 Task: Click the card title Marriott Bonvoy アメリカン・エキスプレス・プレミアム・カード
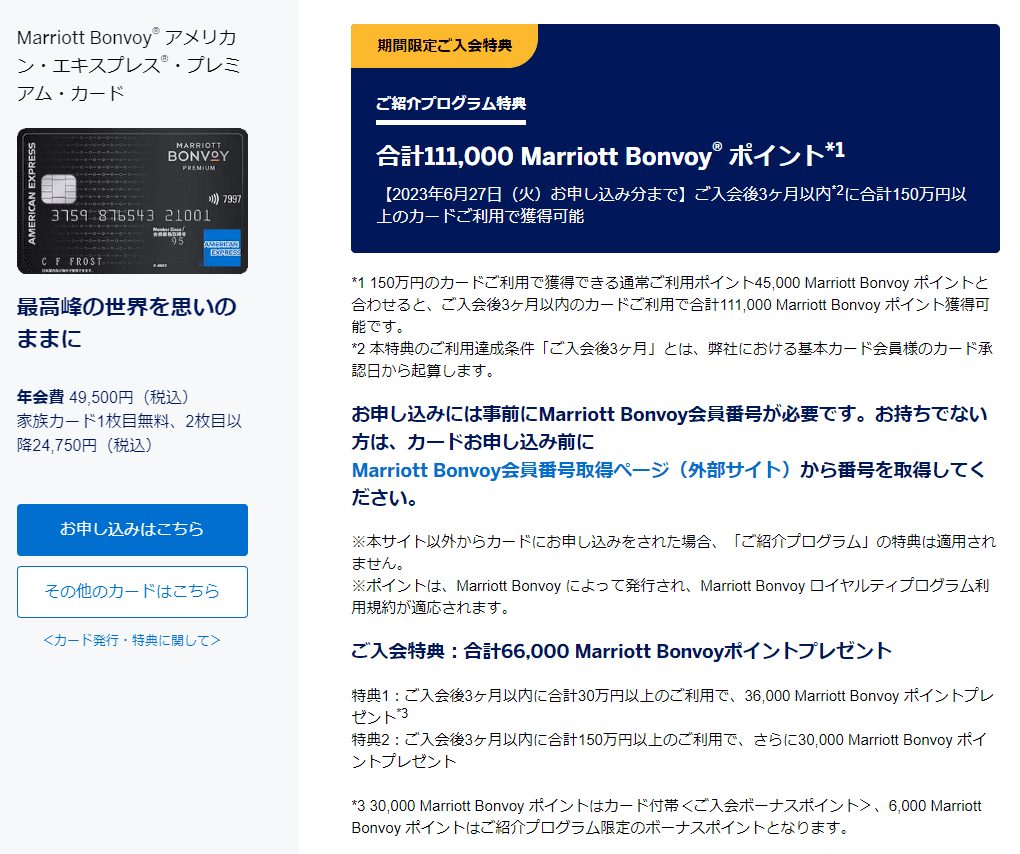[129, 65]
